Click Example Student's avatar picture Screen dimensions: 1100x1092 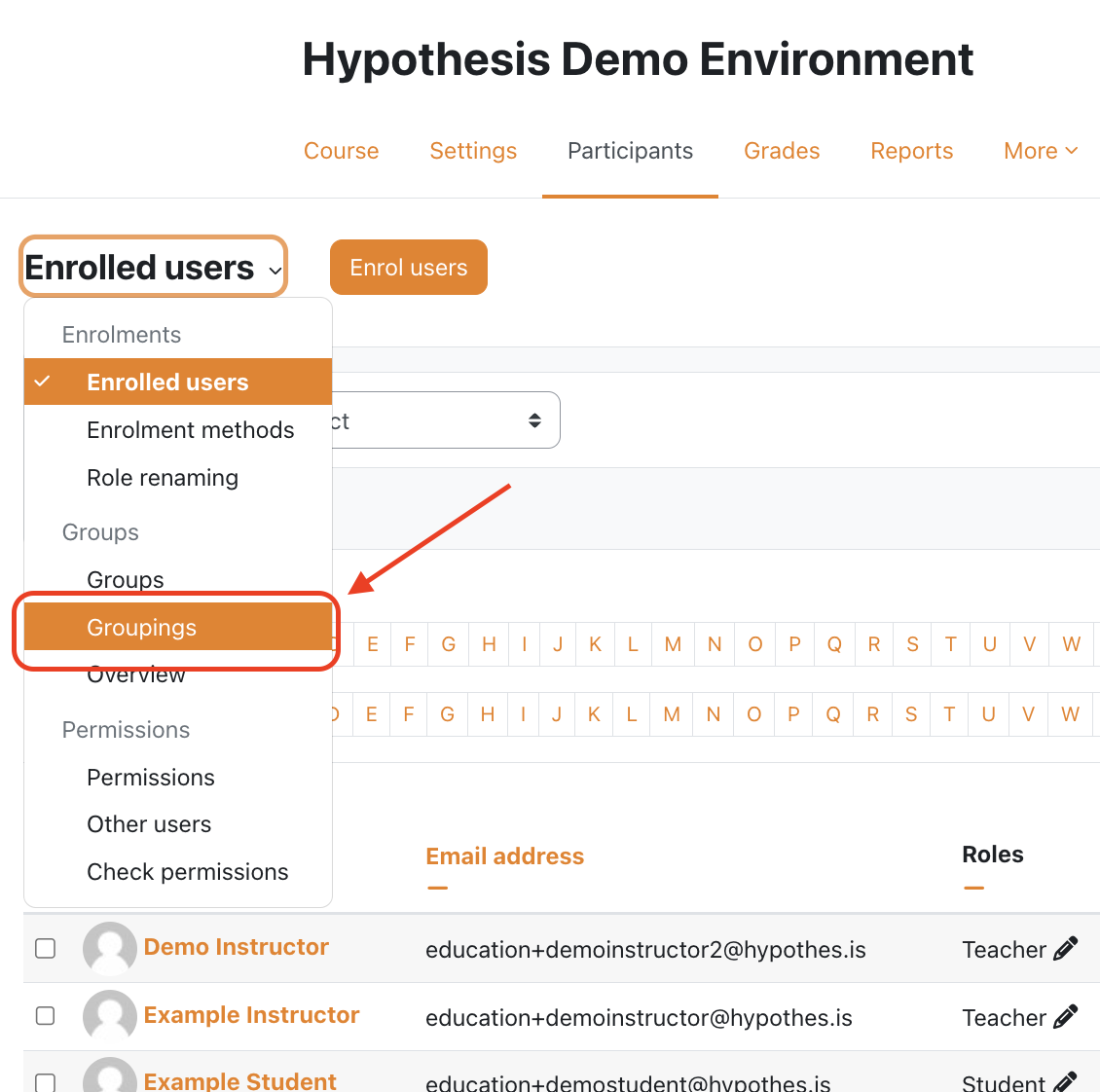tap(109, 1076)
